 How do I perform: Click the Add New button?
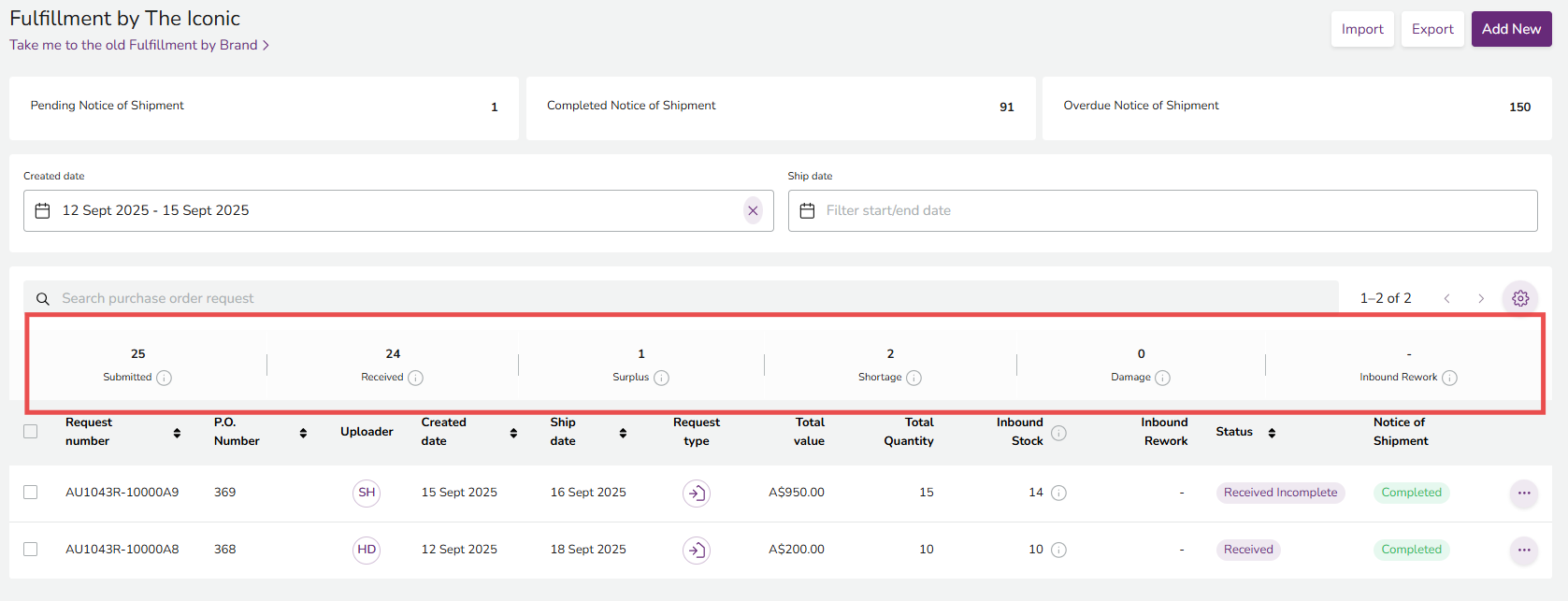click(x=1511, y=29)
